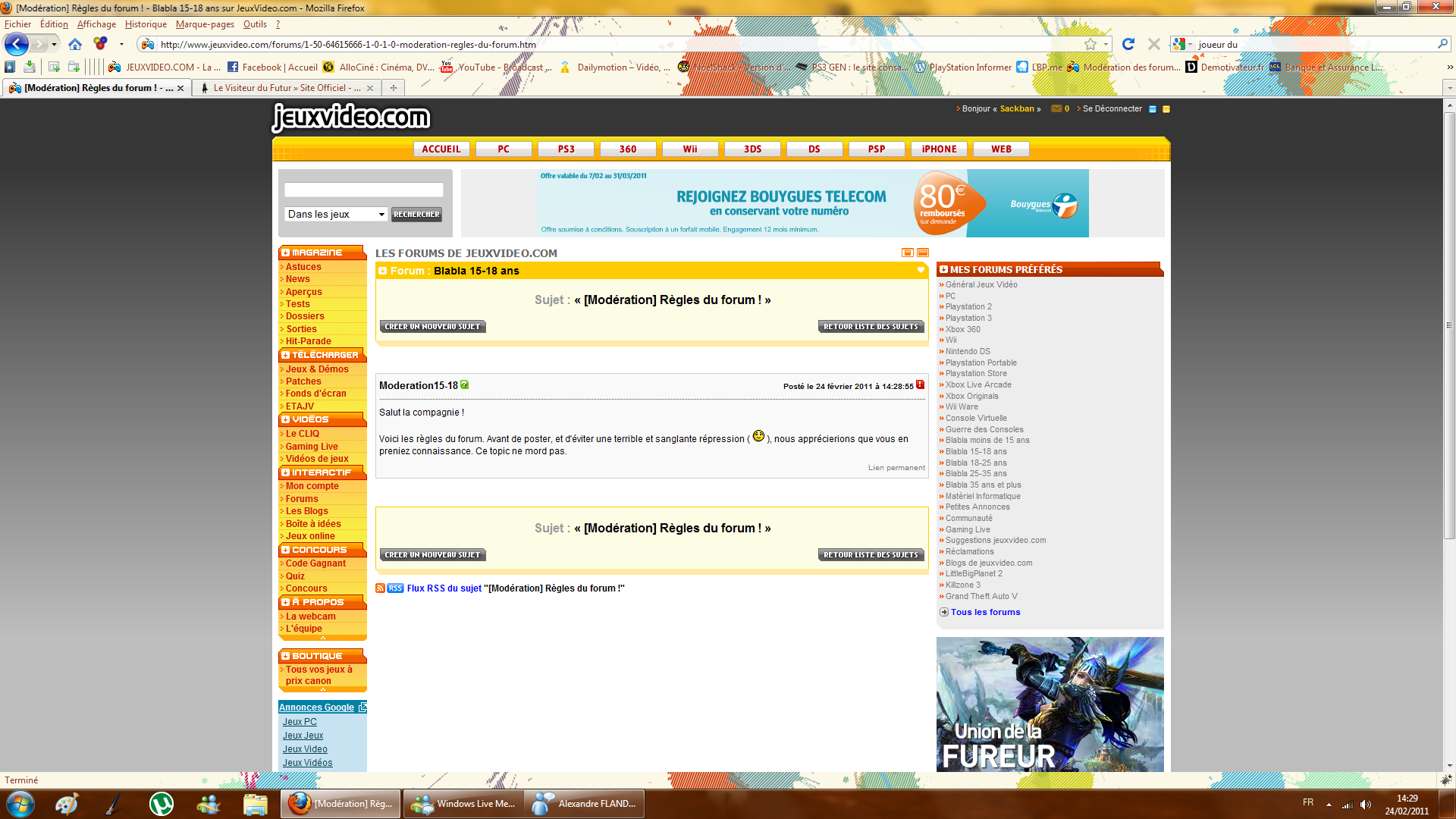Click green profile icon next to Moderation15-18
1456x819 pixels.
[465, 385]
